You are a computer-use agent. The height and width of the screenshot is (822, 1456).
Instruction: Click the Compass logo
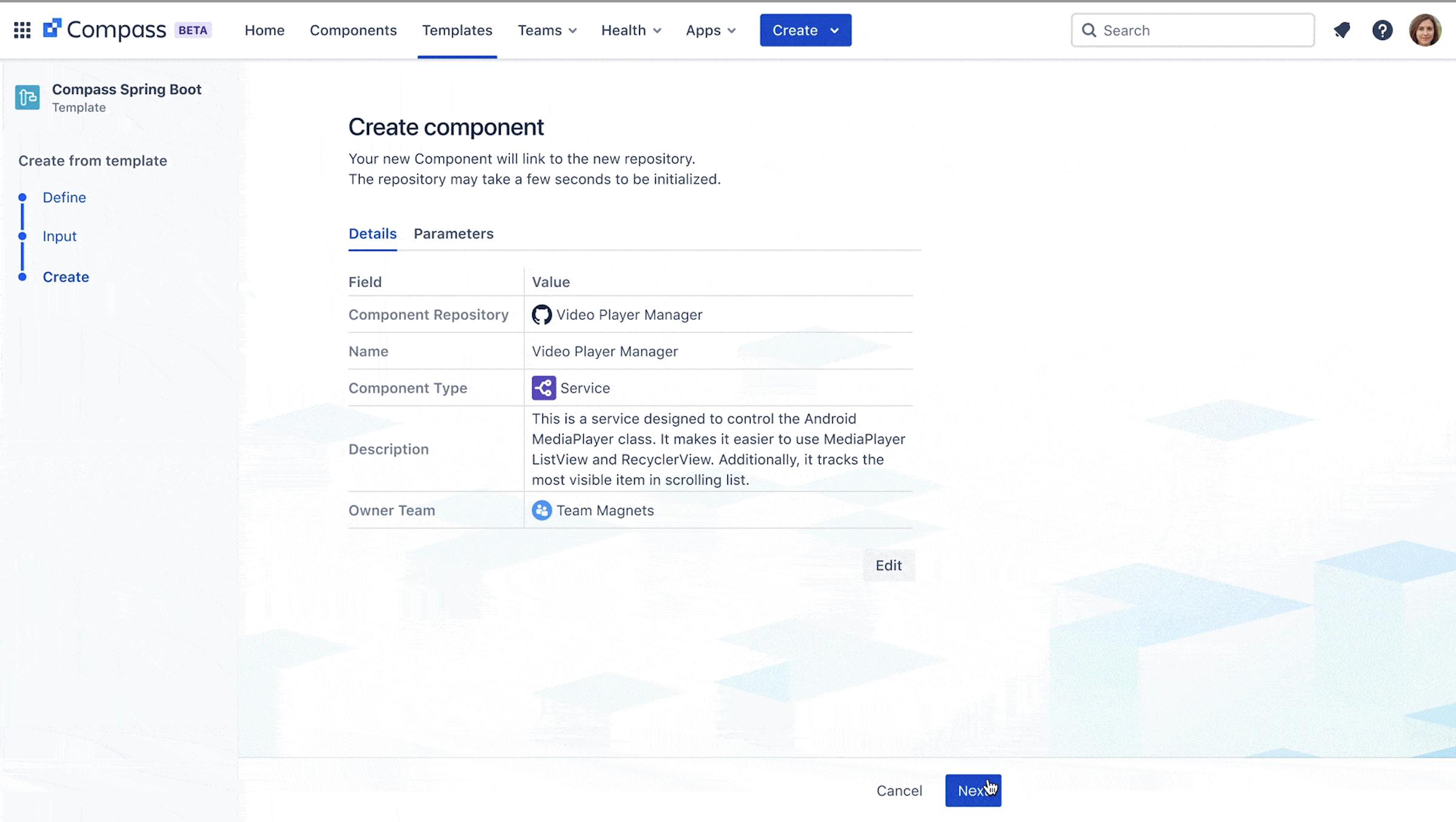104,30
